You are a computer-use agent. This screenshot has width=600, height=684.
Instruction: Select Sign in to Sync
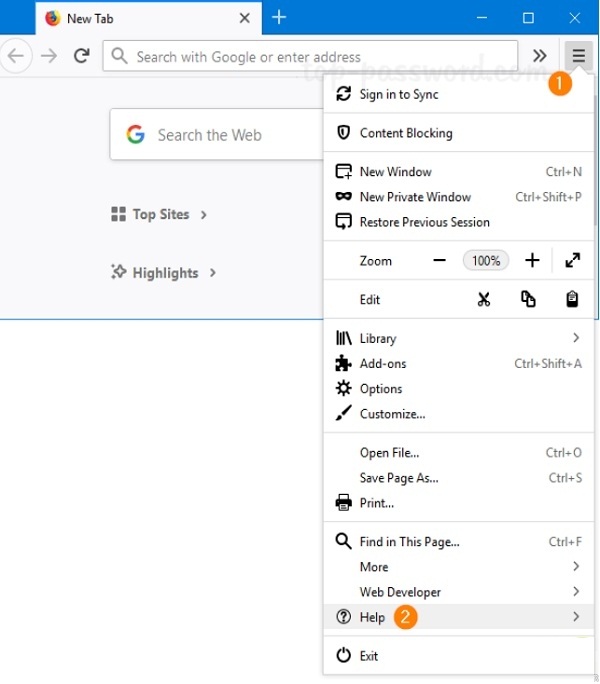point(399,94)
